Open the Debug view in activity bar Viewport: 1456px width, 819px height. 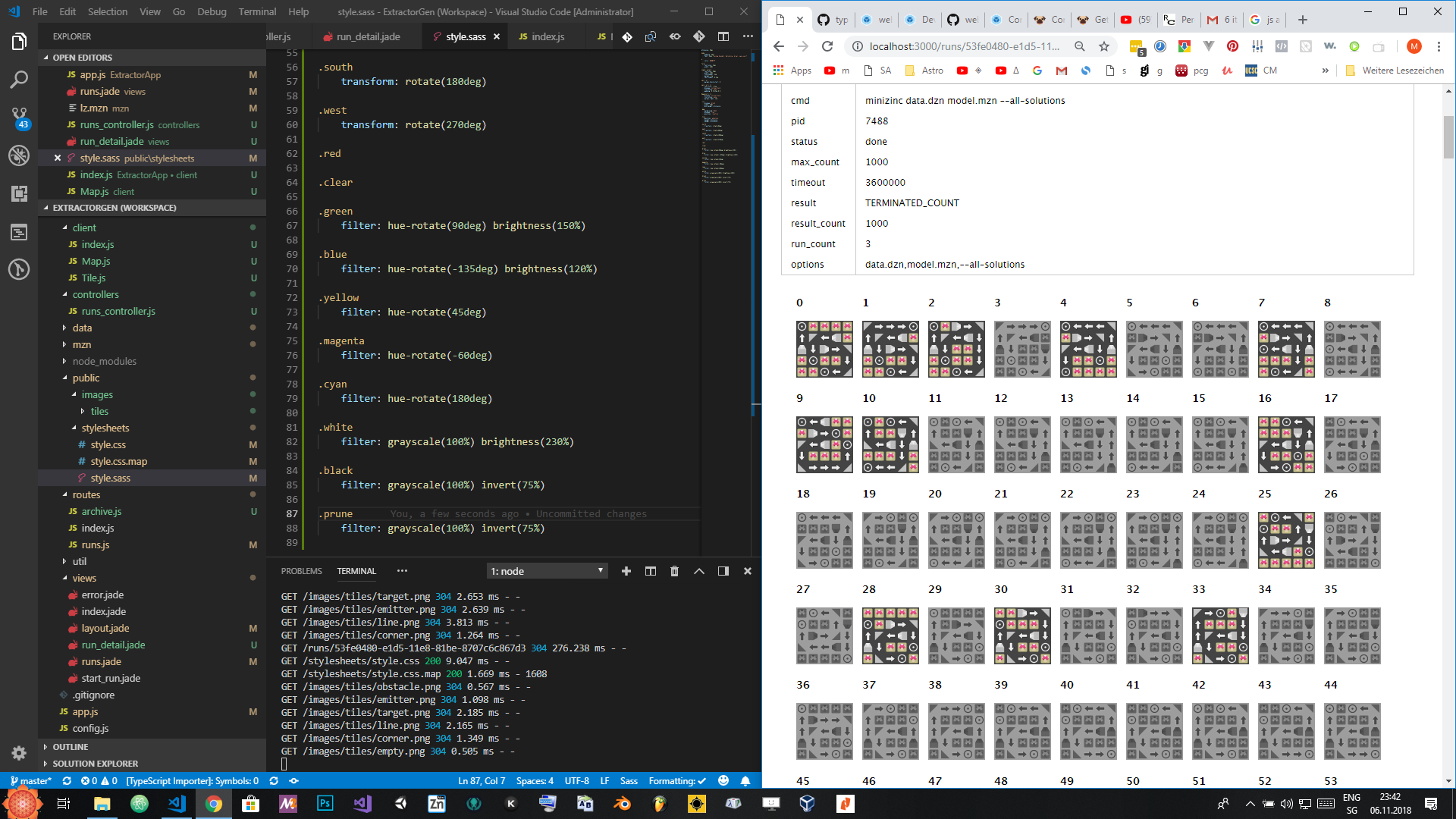[19, 155]
